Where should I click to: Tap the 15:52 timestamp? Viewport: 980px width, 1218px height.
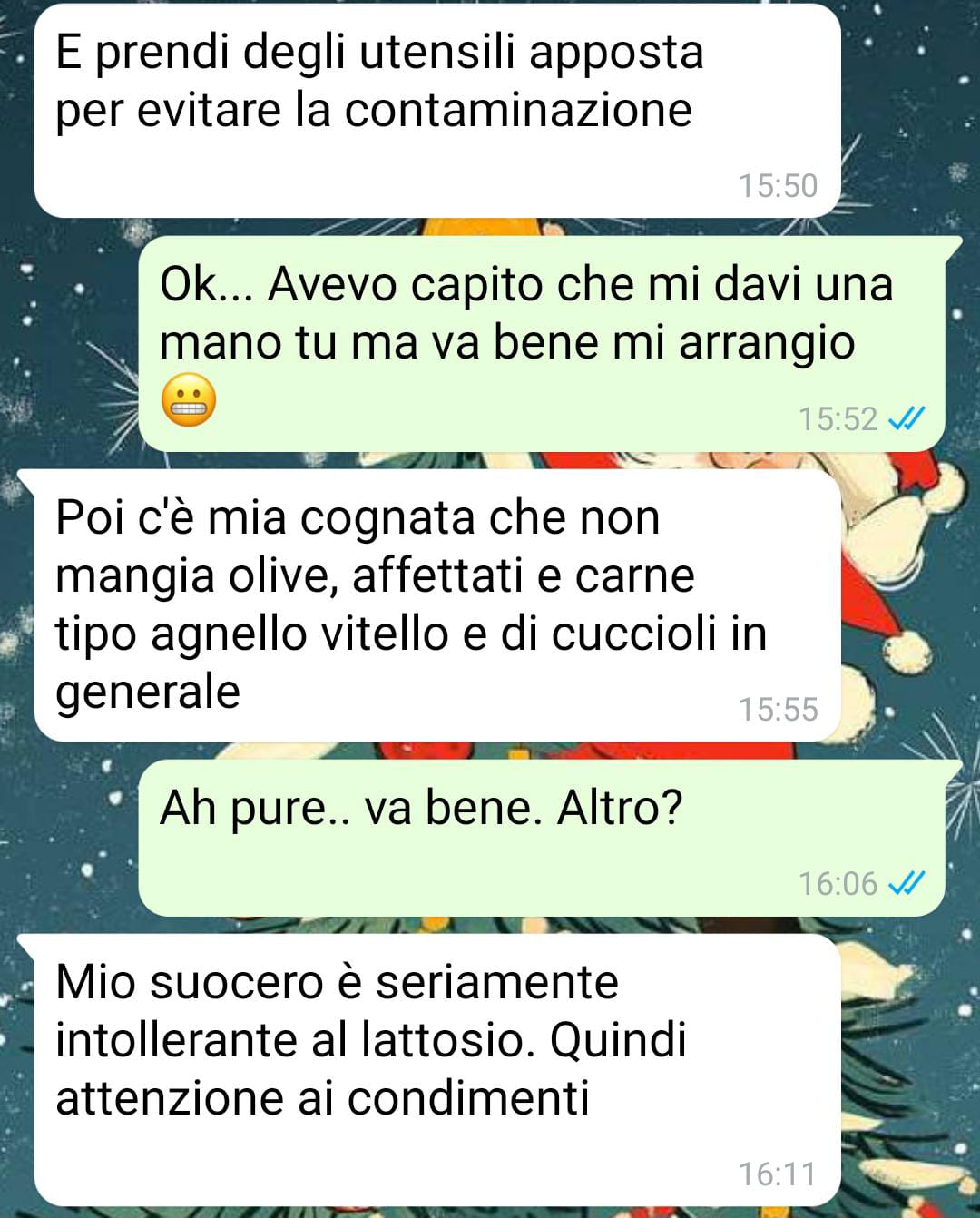(838, 419)
